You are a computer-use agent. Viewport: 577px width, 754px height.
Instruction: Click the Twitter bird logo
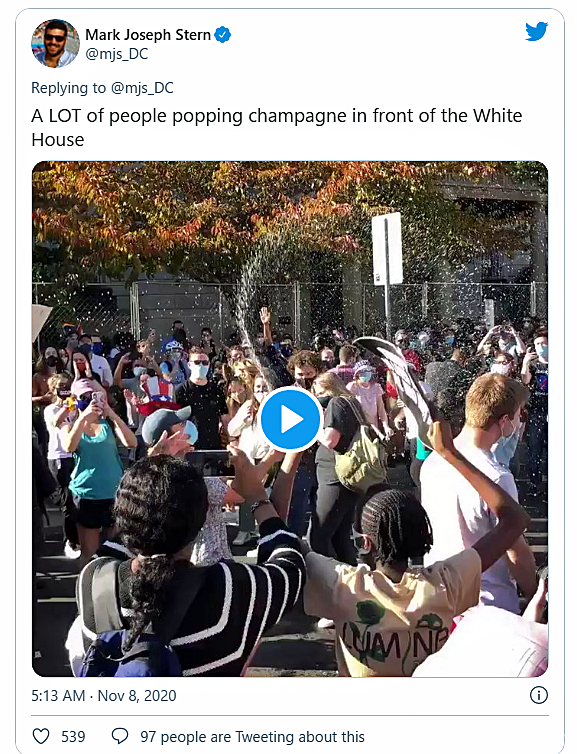(x=536, y=31)
